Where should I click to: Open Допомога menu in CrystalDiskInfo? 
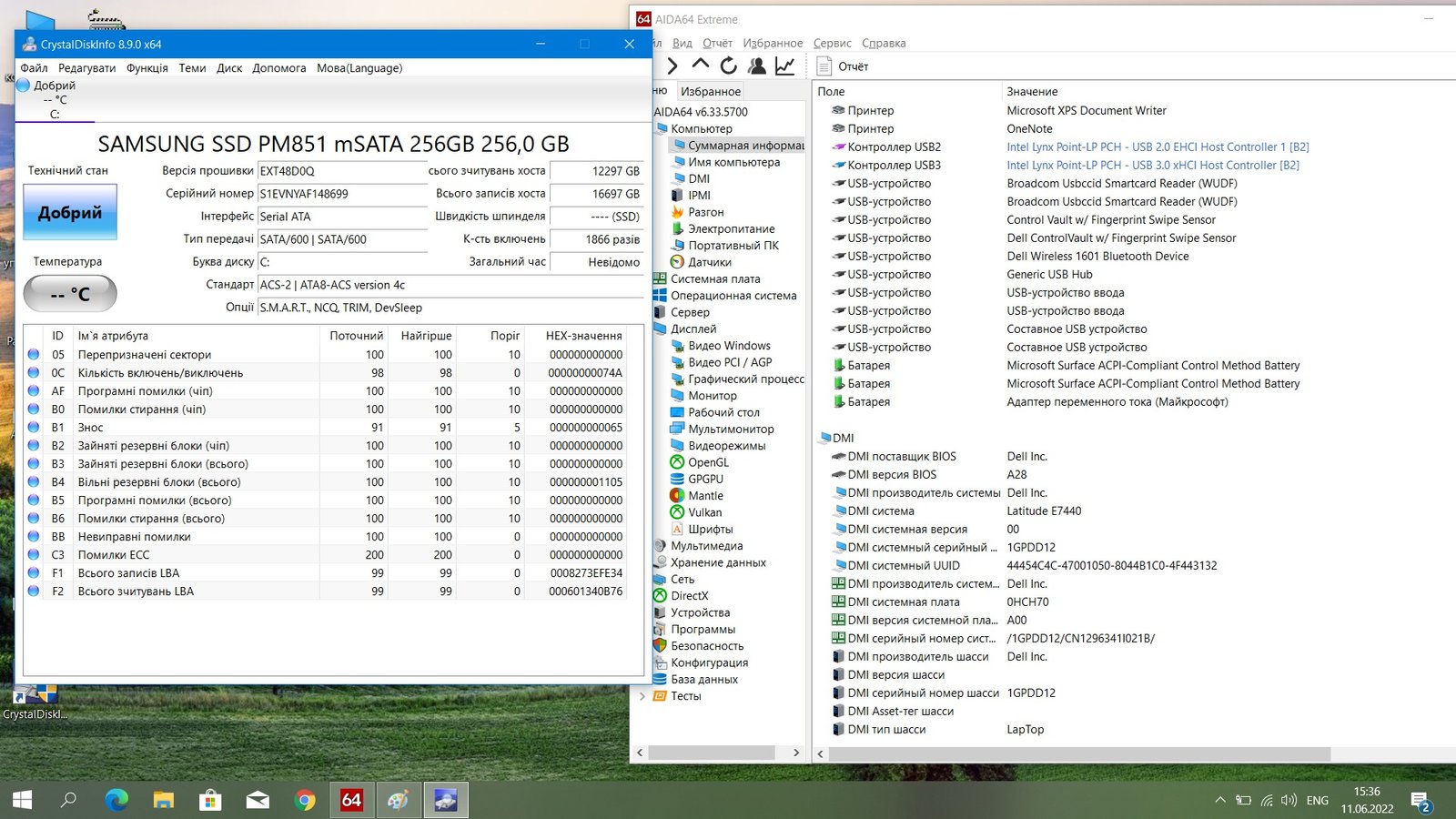(279, 68)
